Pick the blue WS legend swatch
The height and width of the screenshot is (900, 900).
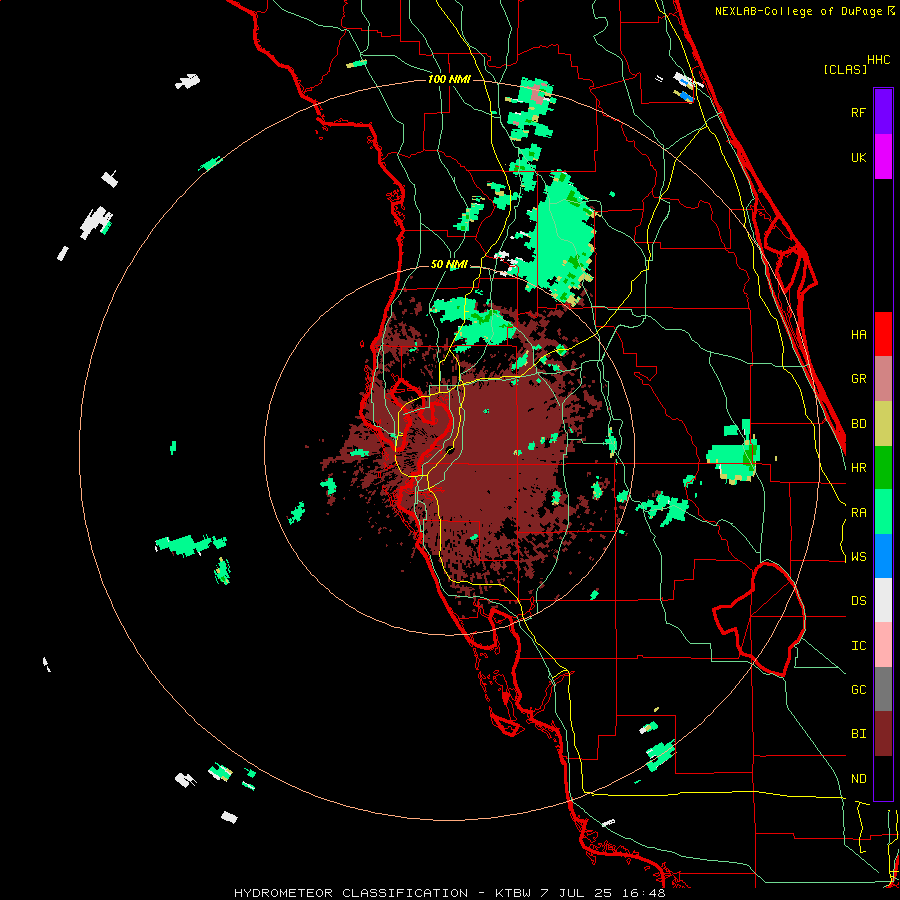883,556
